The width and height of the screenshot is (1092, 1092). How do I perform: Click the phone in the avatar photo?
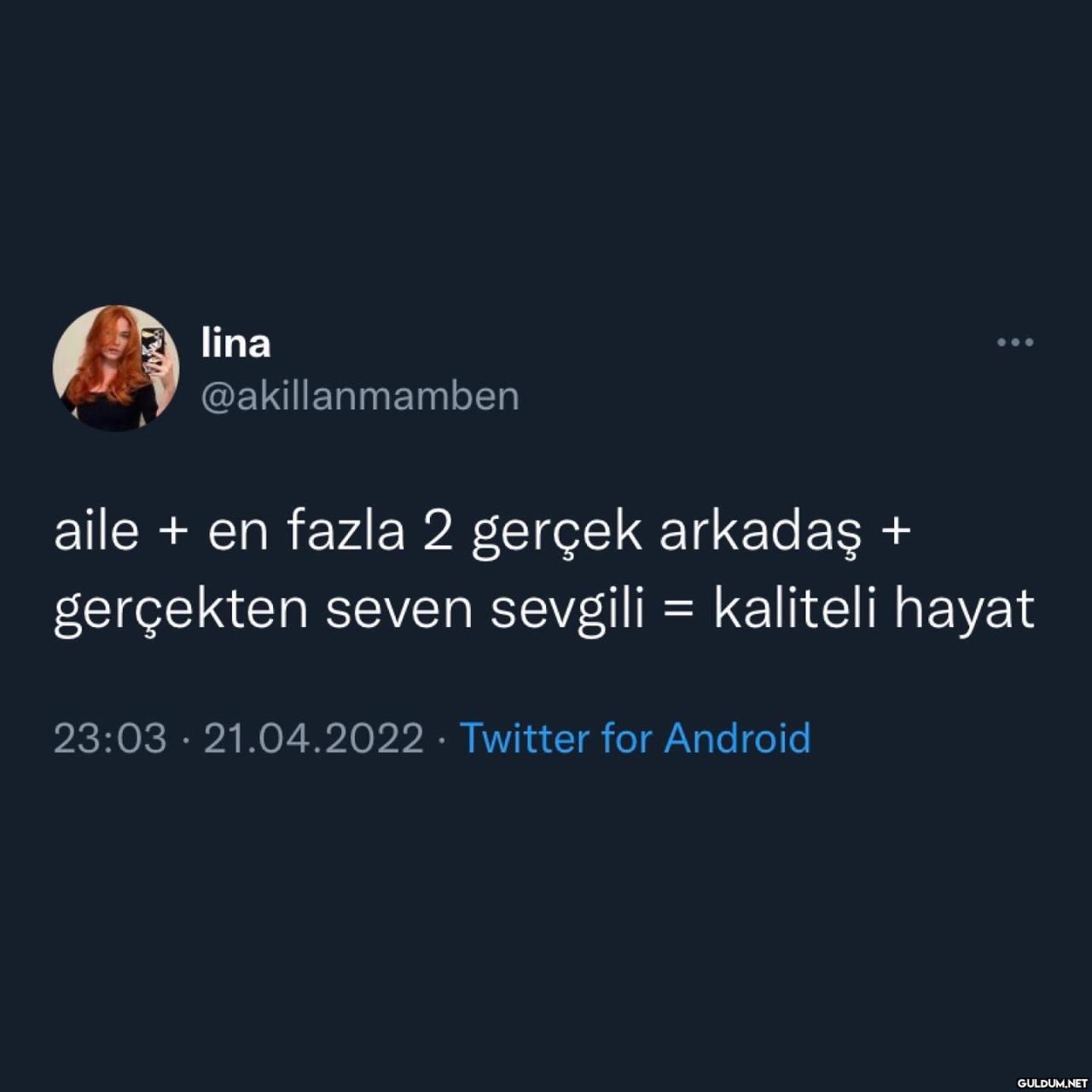tap(153, 351)
